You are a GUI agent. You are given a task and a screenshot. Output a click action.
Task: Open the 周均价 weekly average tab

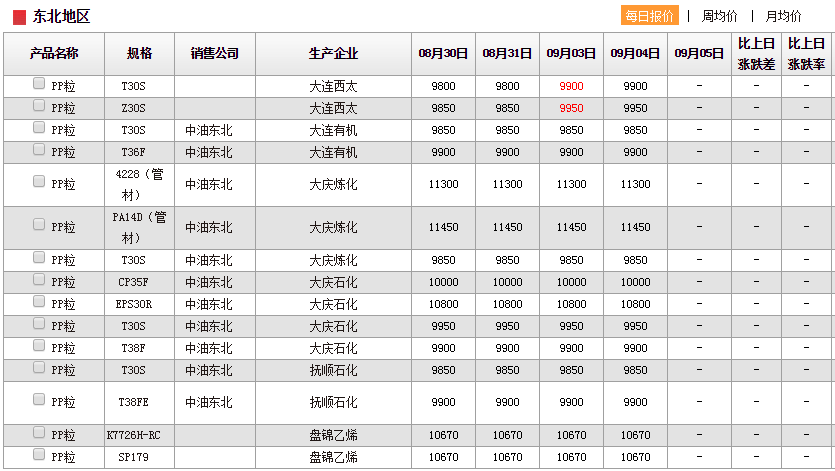(x=719, y=17)
